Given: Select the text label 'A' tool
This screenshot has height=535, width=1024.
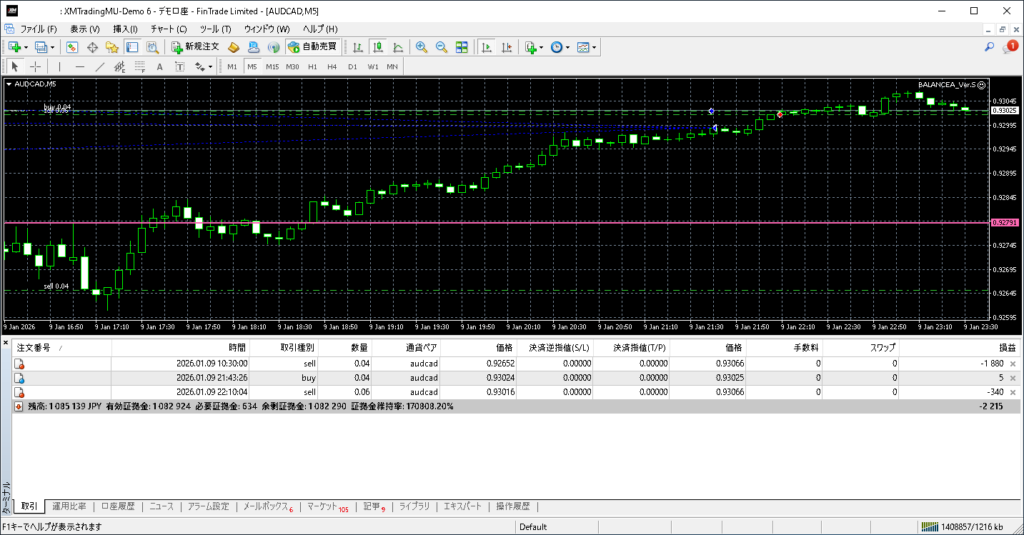Looking at the screenshot, I should click(x=160, y=67).
